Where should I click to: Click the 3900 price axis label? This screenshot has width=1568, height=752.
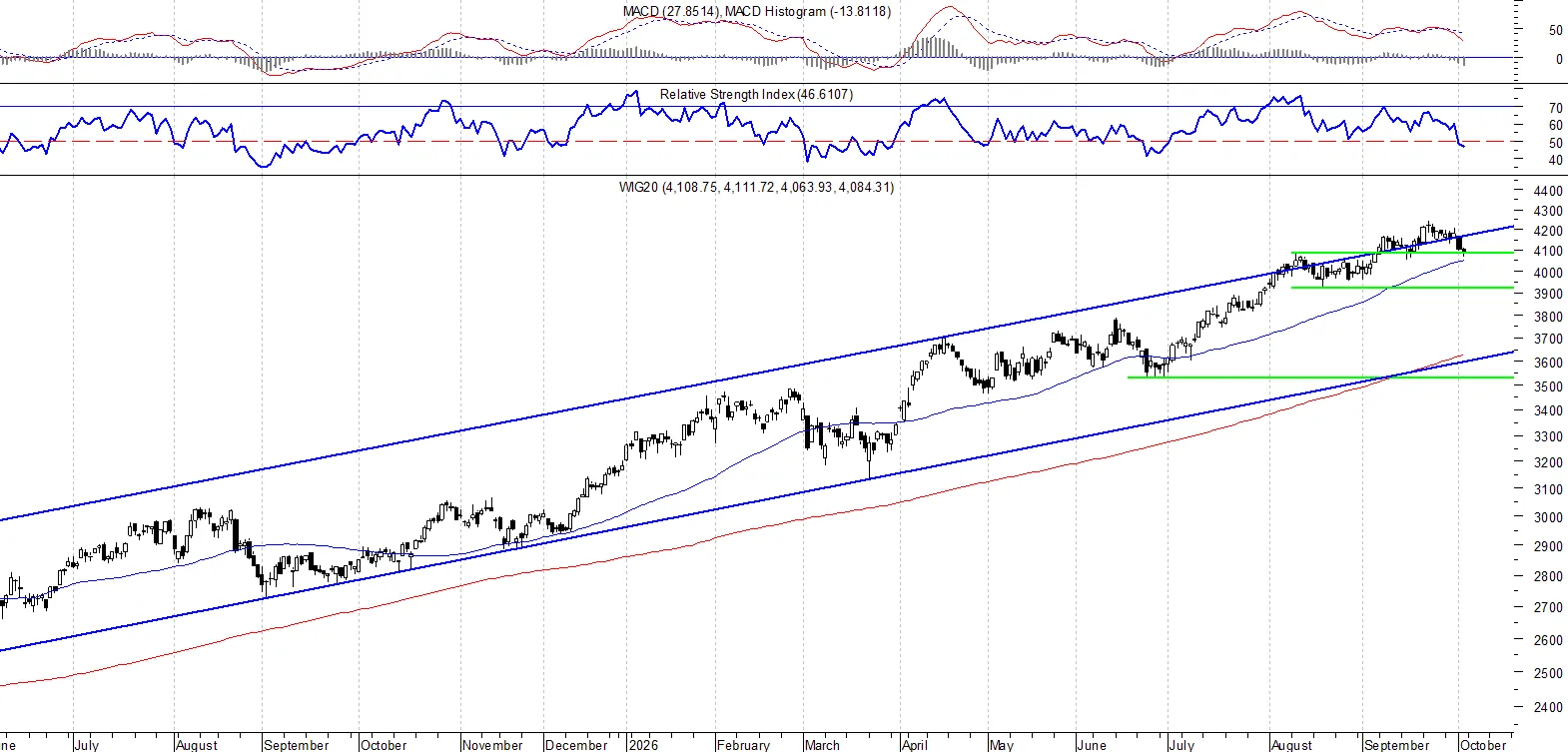[x=1548, y=294]
